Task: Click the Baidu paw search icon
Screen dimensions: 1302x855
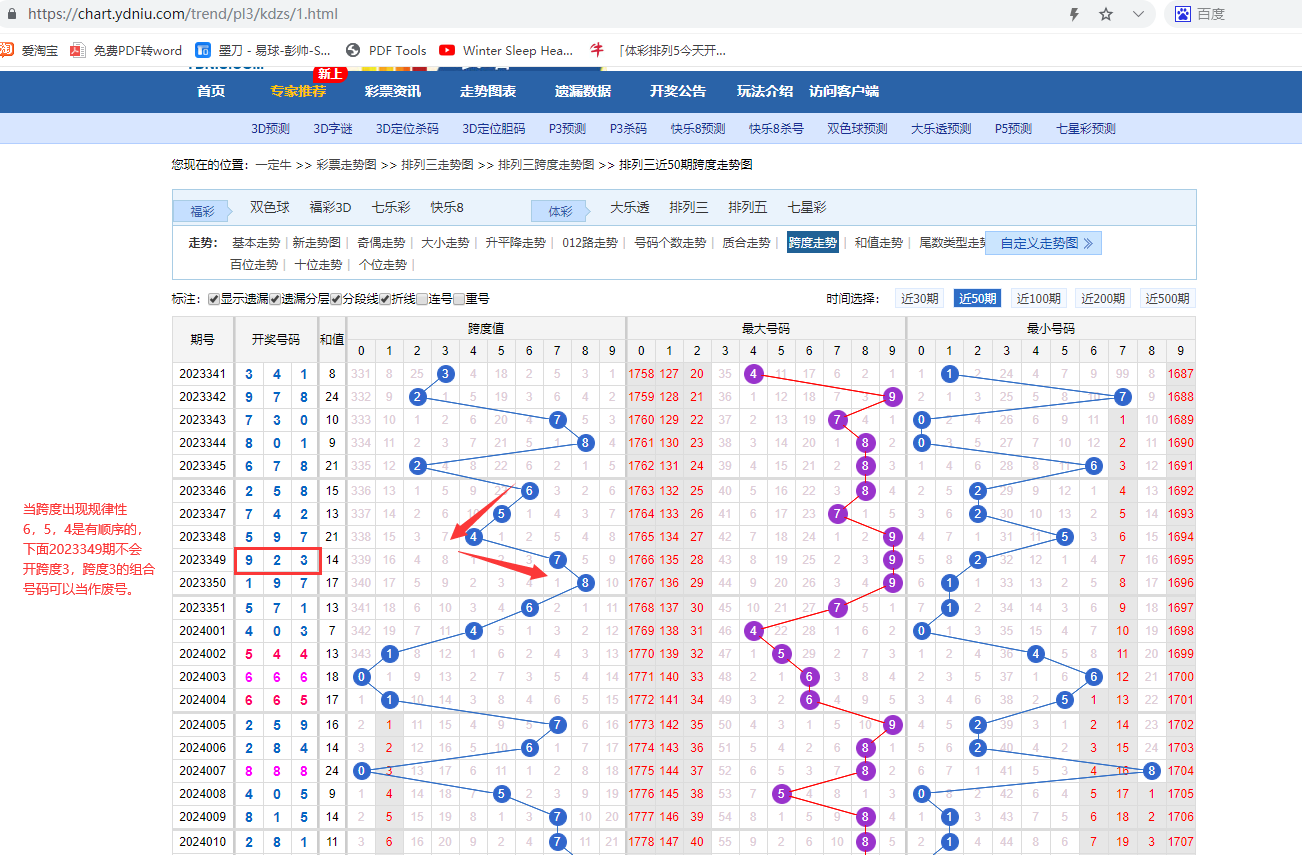Action: (x=1183, y=14)
